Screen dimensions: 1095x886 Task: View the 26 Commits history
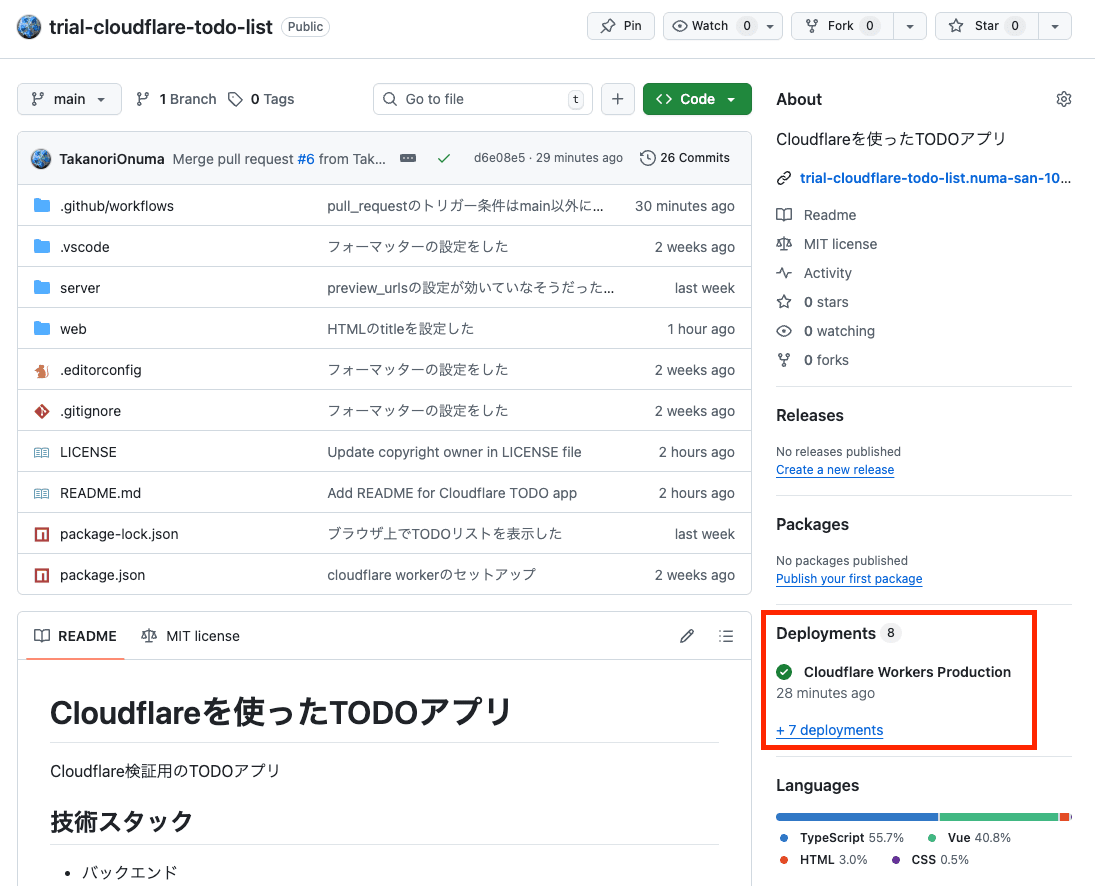click(685, 158)
